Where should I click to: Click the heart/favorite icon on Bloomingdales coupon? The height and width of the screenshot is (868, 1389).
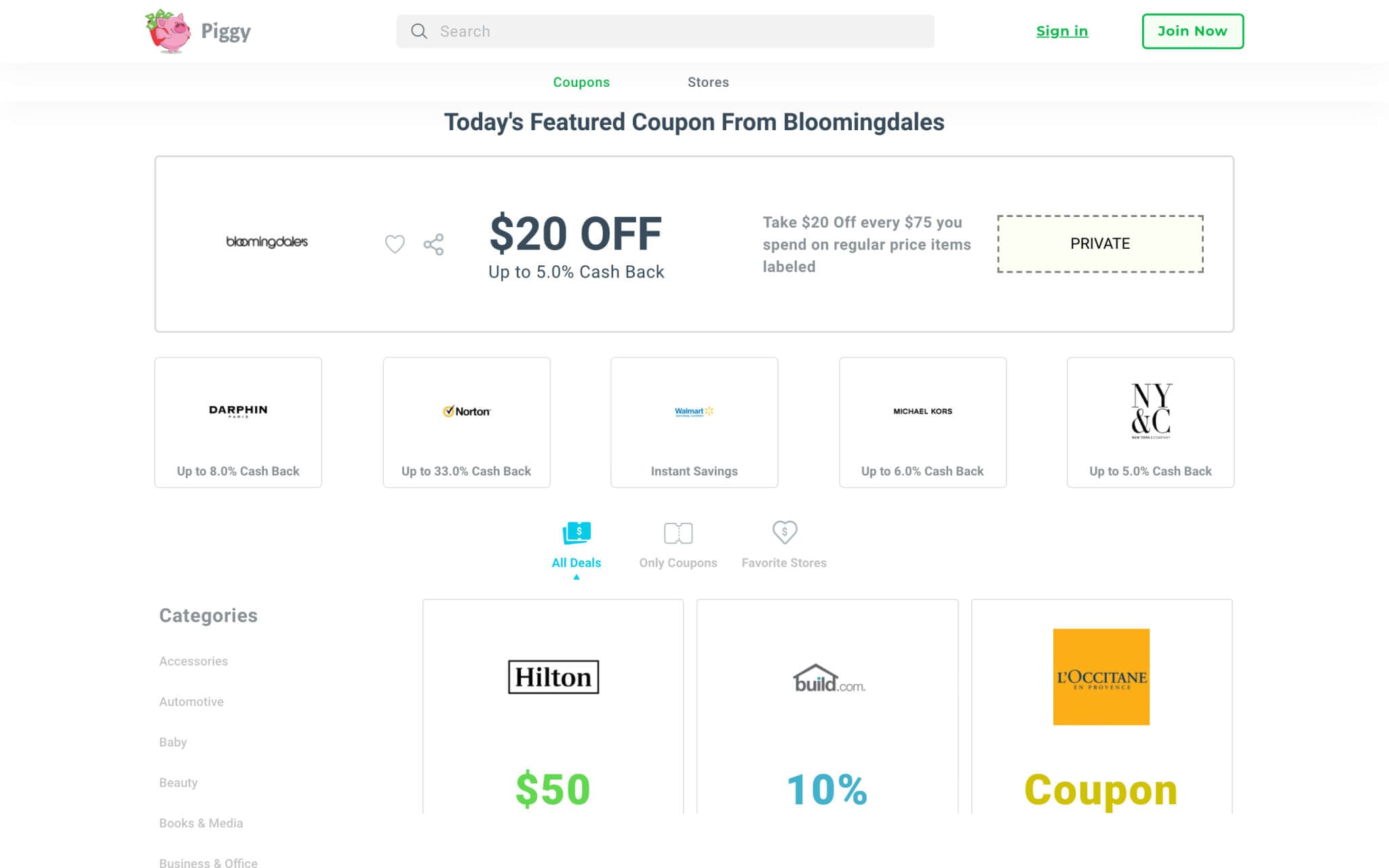[395, 243]
